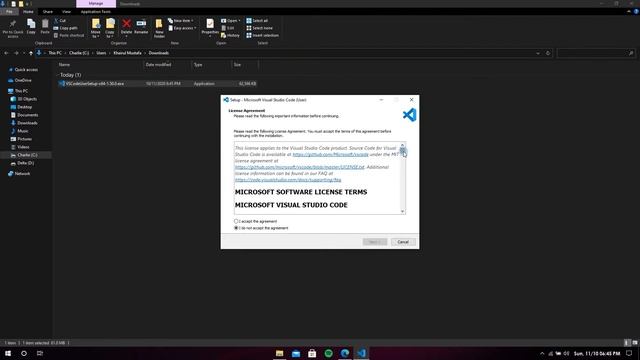
Task: Click Paste shortcut in the Clipboard group
Action: pyautogui.click(x=69, y=36)
